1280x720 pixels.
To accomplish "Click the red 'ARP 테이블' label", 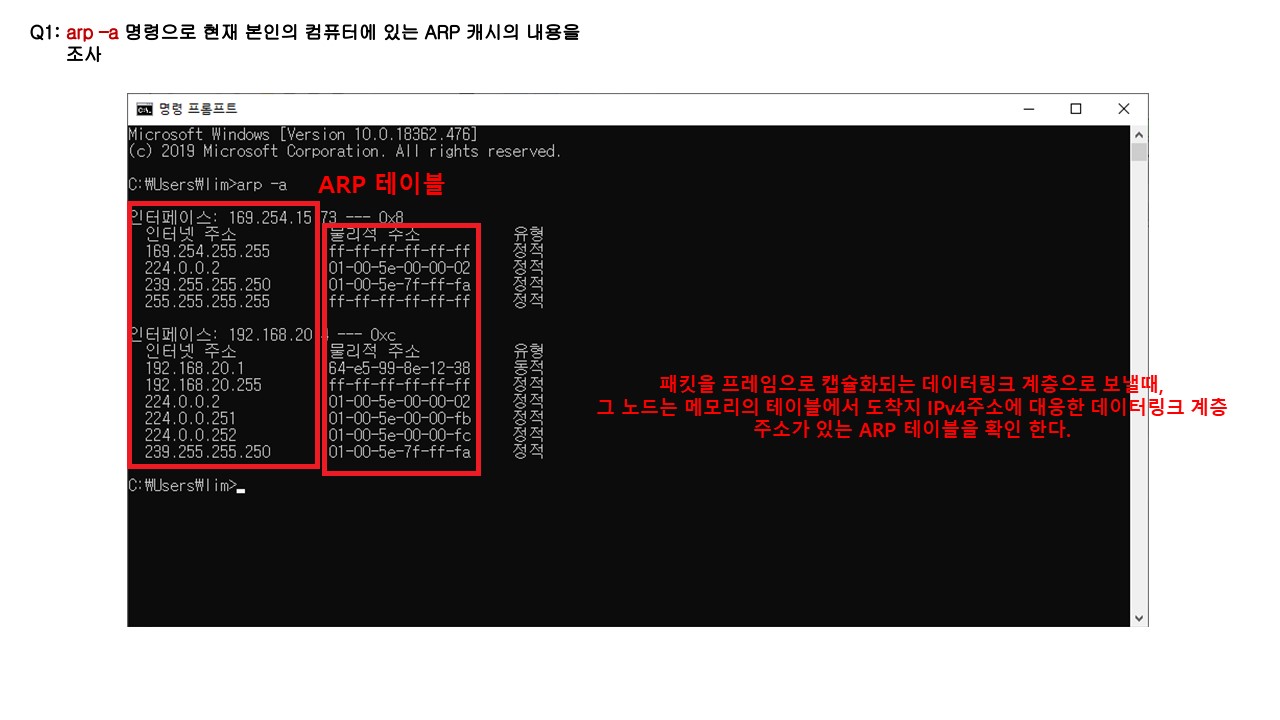I will (381, 185).
